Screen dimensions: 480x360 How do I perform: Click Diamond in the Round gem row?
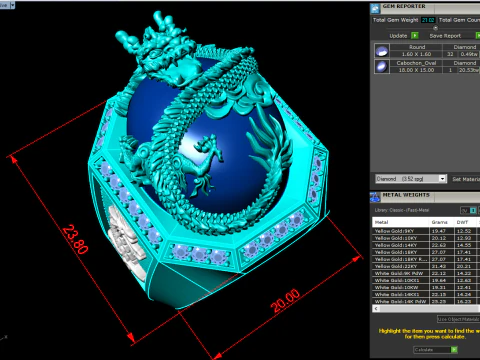465,47
